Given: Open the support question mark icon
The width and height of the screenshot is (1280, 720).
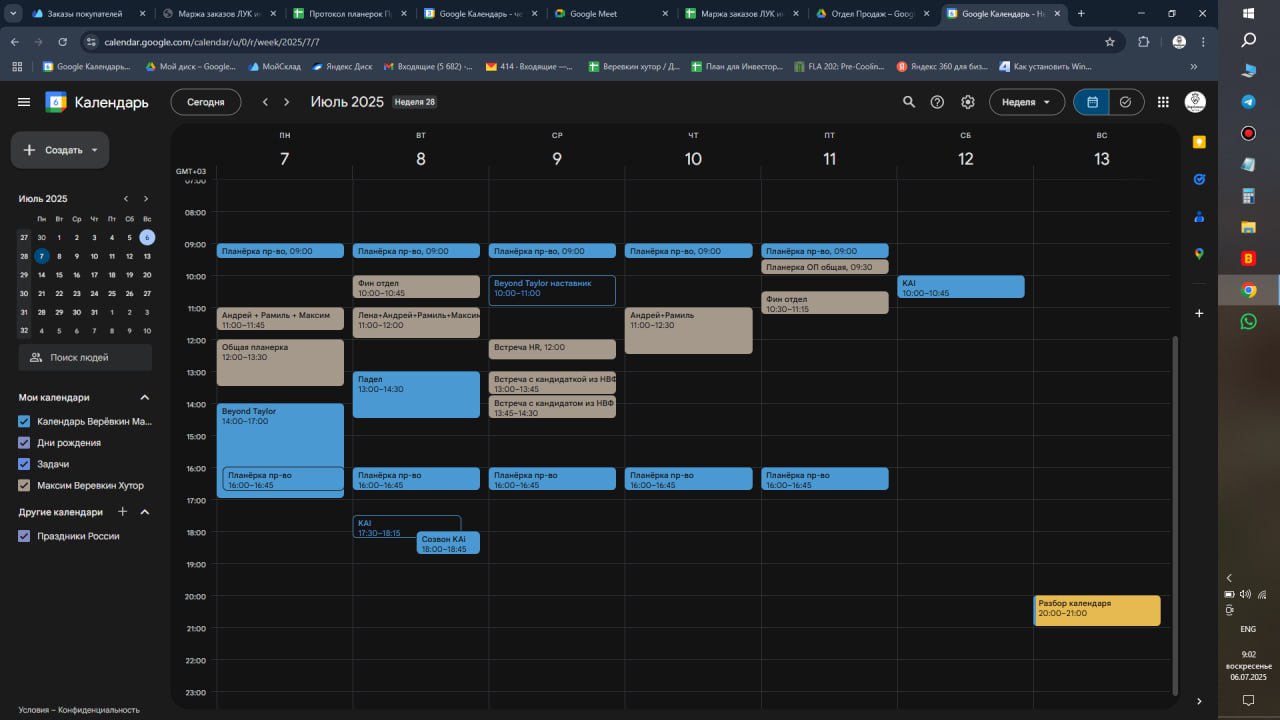Looking at the screenshot, I should tap(937, 102).
